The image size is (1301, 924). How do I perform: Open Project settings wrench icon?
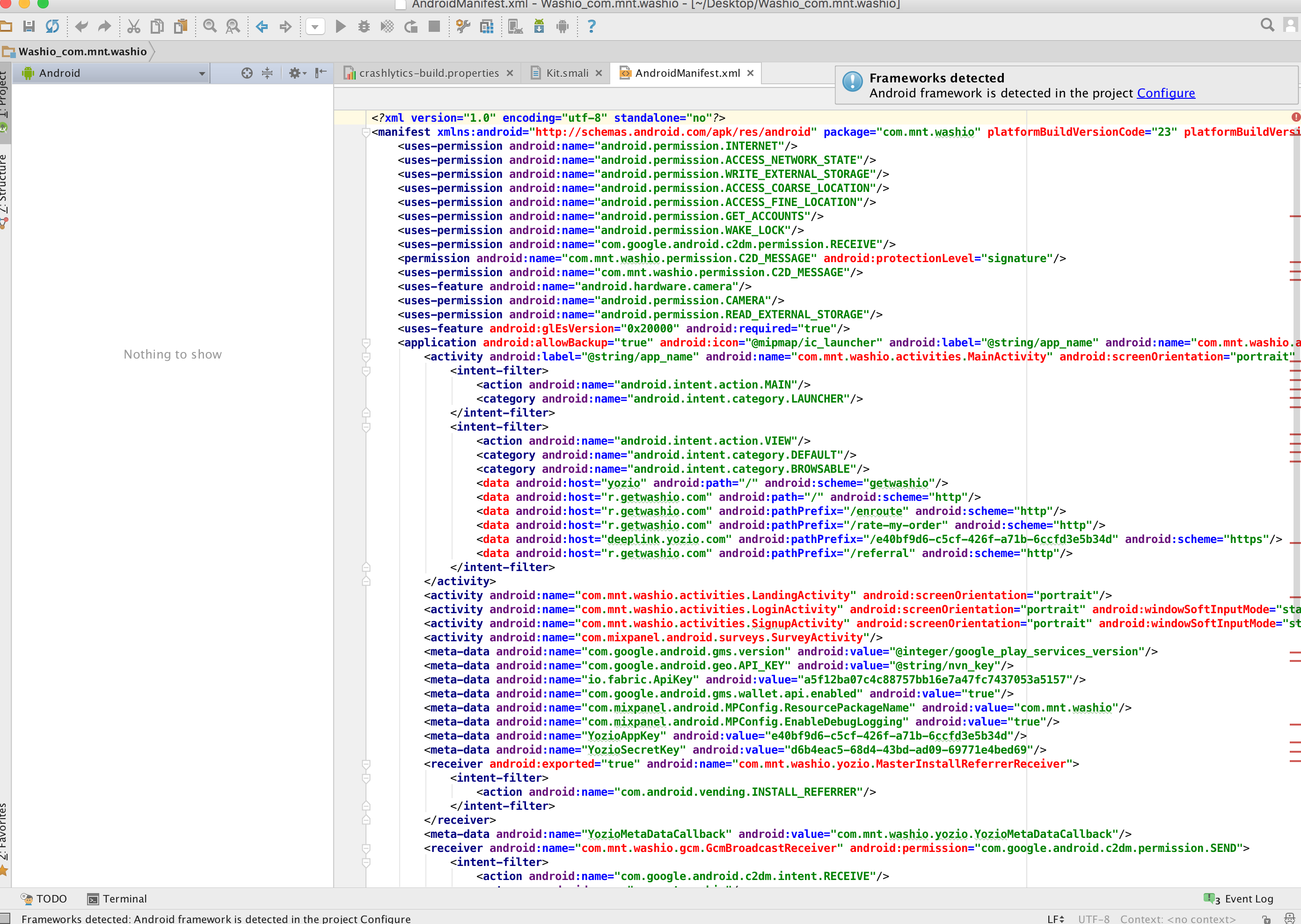(463, 26)
